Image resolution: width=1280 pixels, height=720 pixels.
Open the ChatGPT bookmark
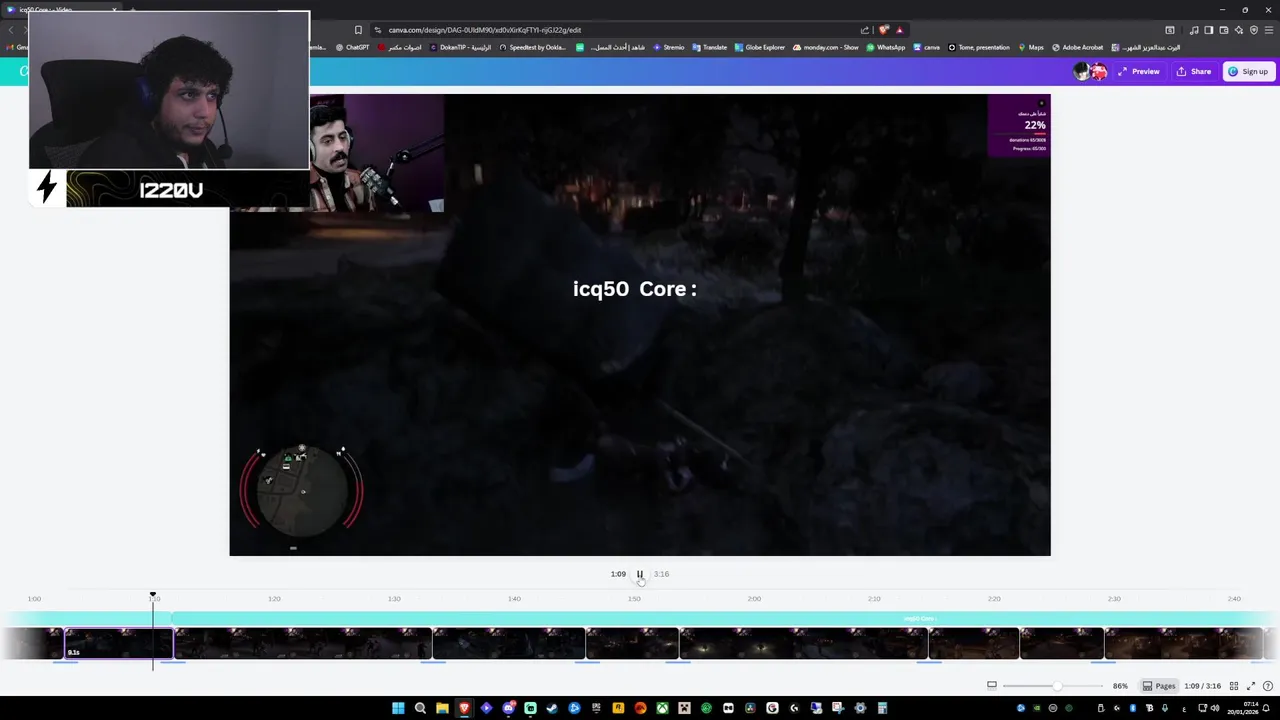coord(353,47)
